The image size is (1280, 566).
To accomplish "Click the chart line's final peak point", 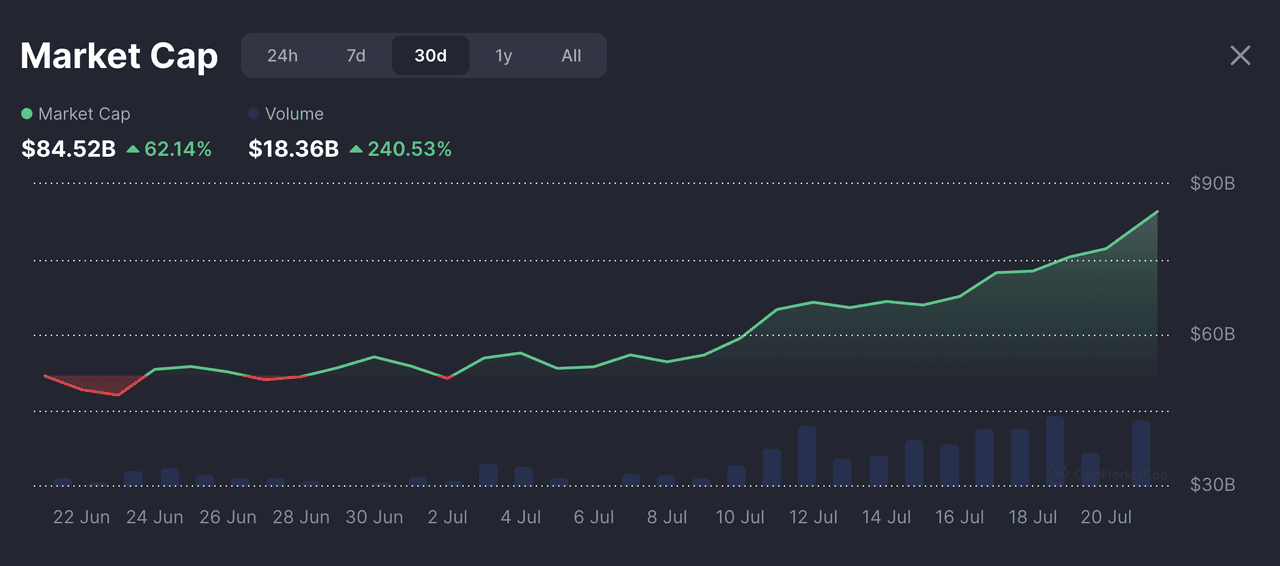I will (1157, 212).
